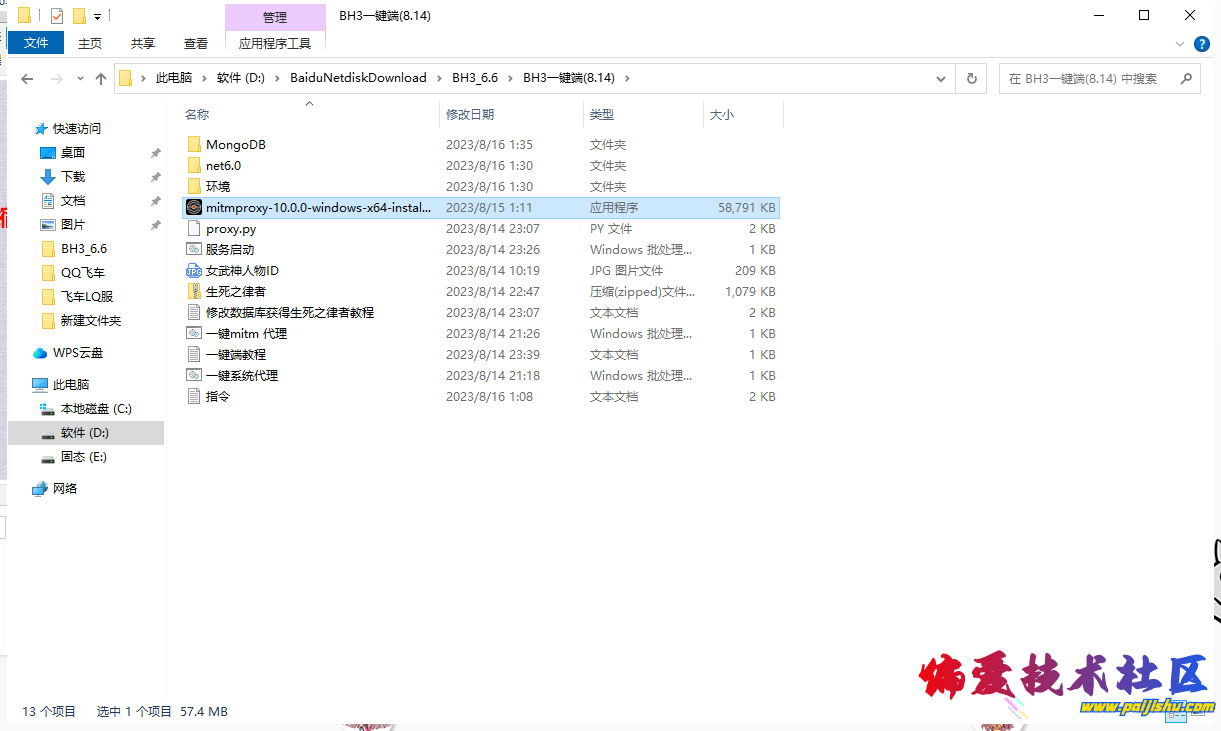Go up one folder level arrow
The width and height of the screenshot is (1221, 731).
pos(100,78)
